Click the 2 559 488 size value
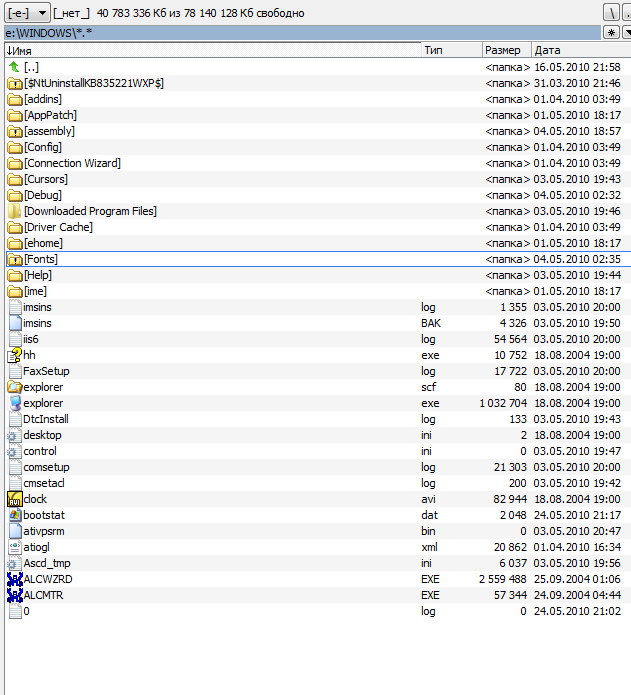 [502, 579]
